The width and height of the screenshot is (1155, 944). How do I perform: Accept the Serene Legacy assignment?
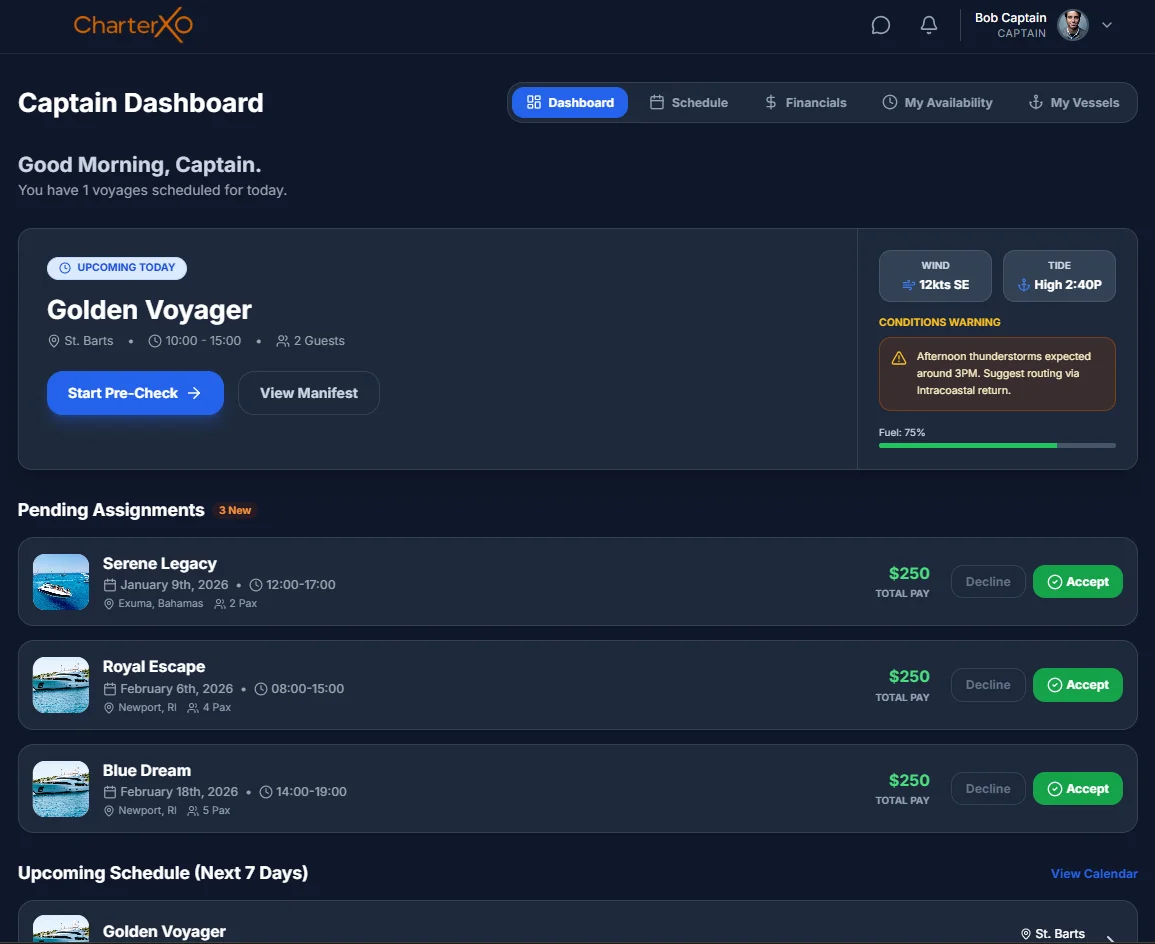(x=1078, y=582)
